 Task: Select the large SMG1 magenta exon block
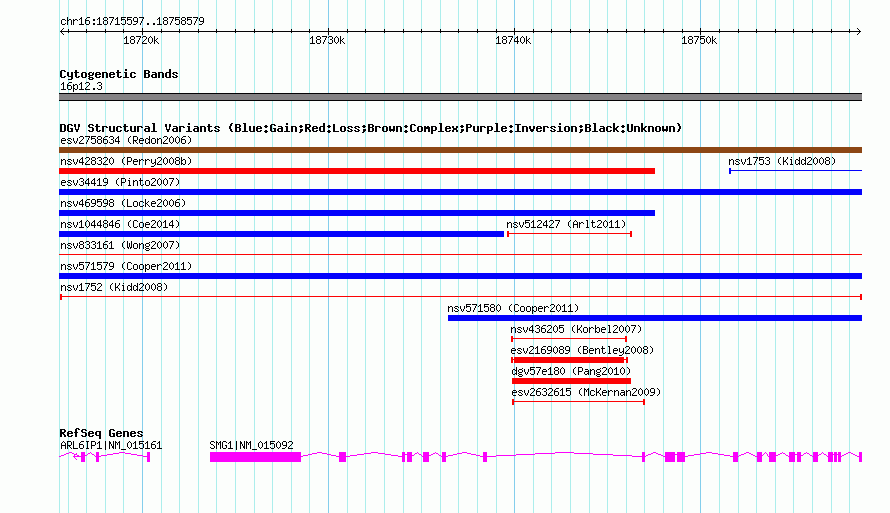255,457
